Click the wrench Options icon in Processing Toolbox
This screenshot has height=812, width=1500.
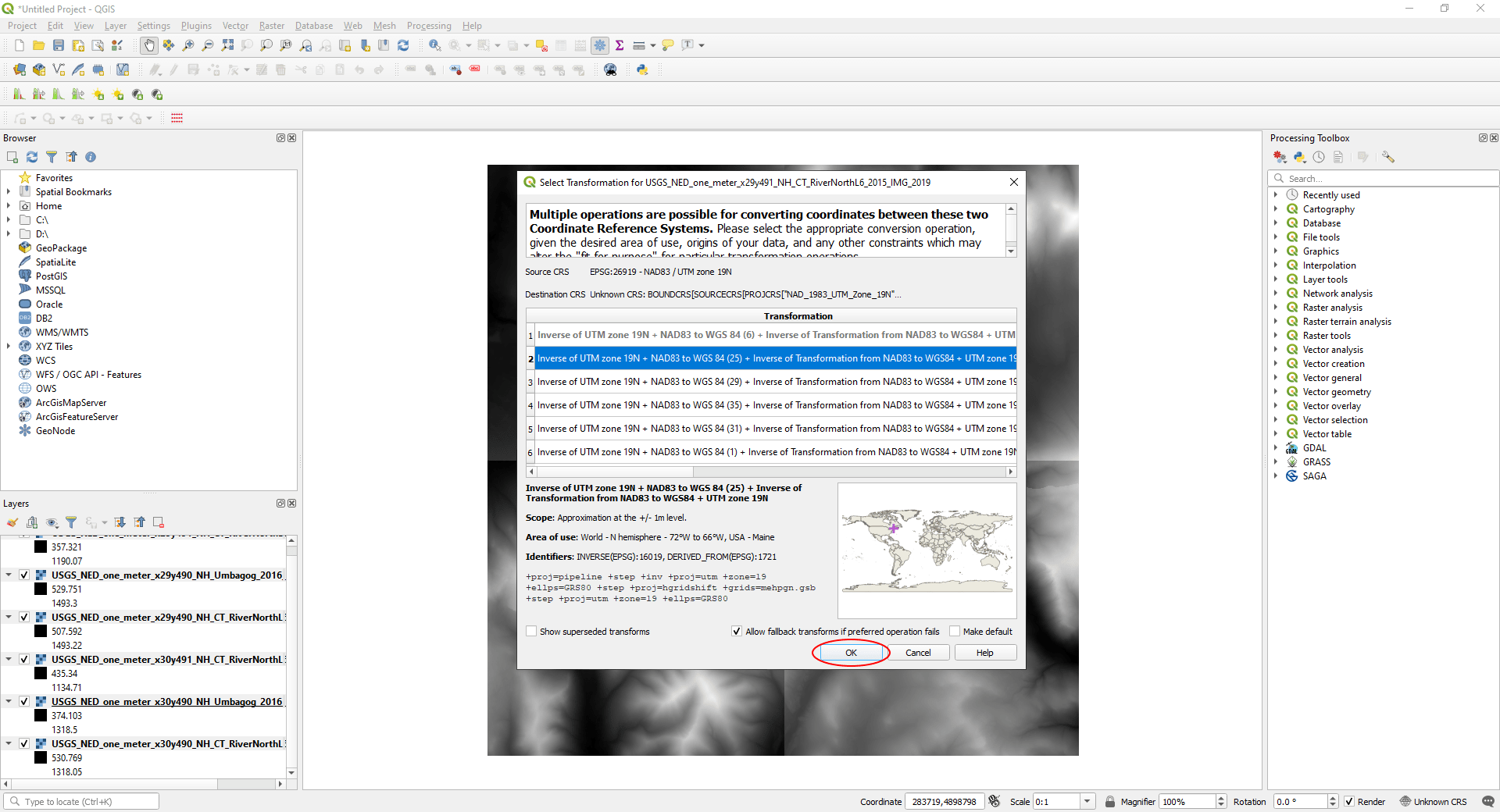[x=1388, y=157]
